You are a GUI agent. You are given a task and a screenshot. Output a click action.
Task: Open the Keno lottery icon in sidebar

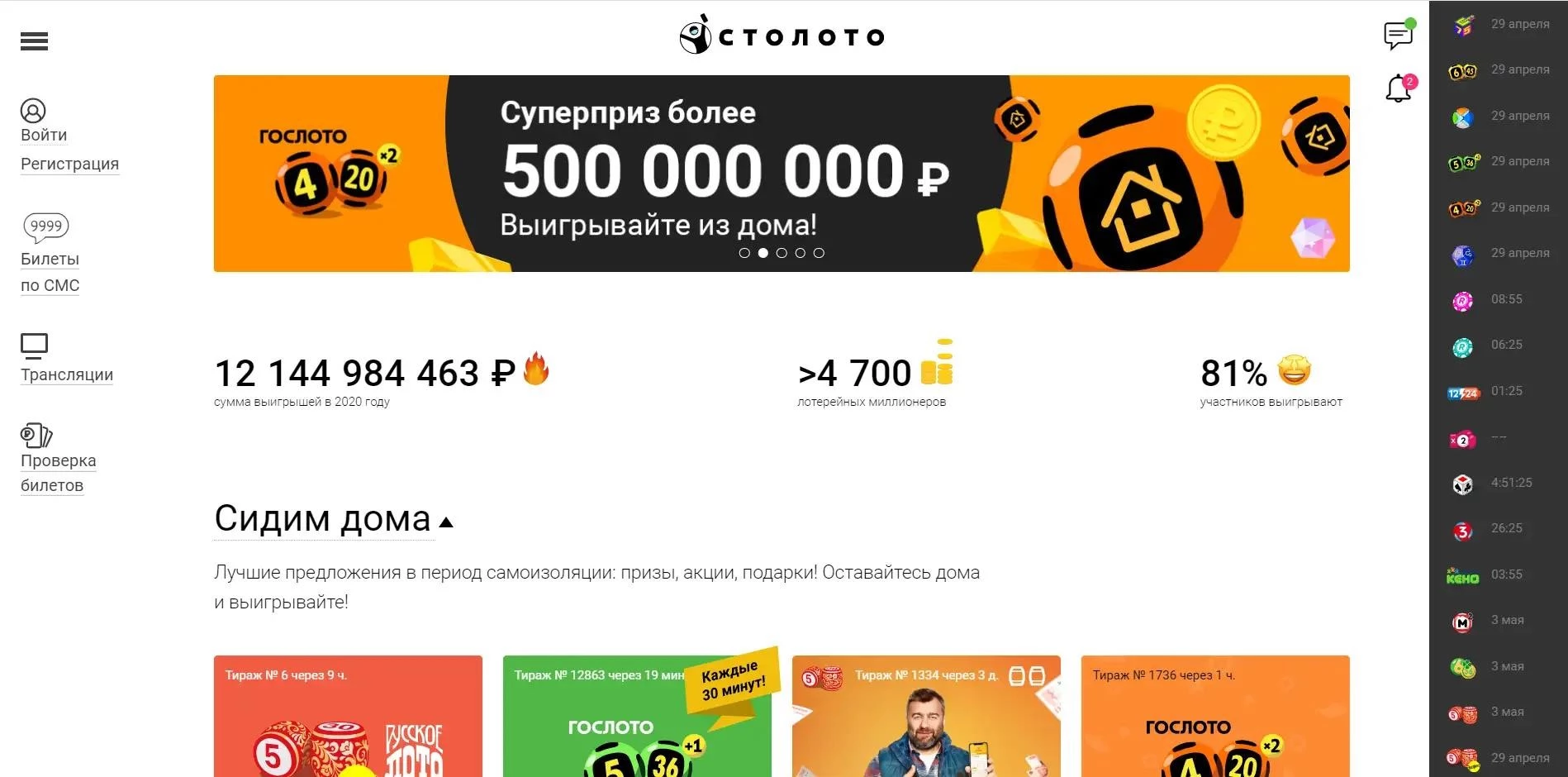click(1462, 576)
